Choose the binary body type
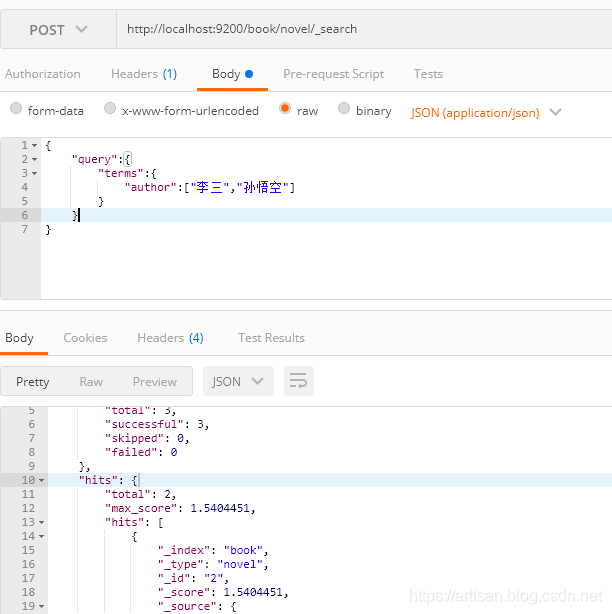 (x=345, y=110)
